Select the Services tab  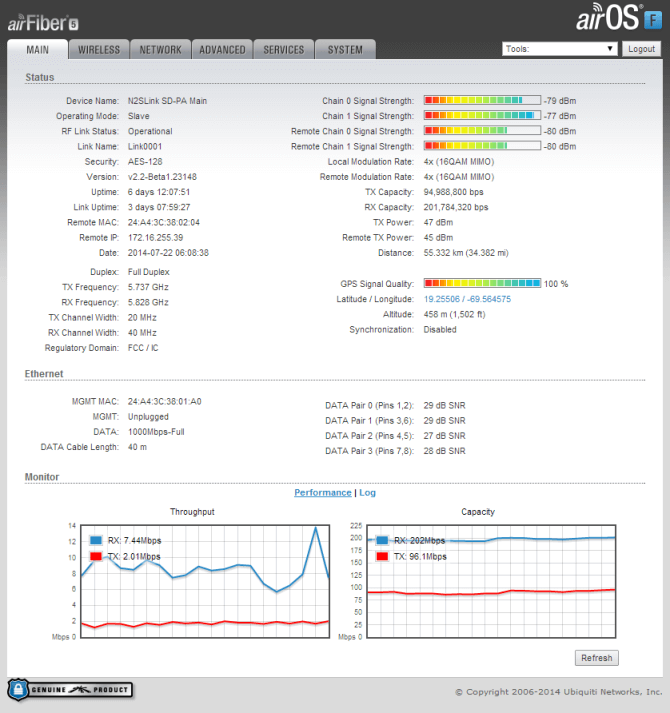(x=284, y=49)
